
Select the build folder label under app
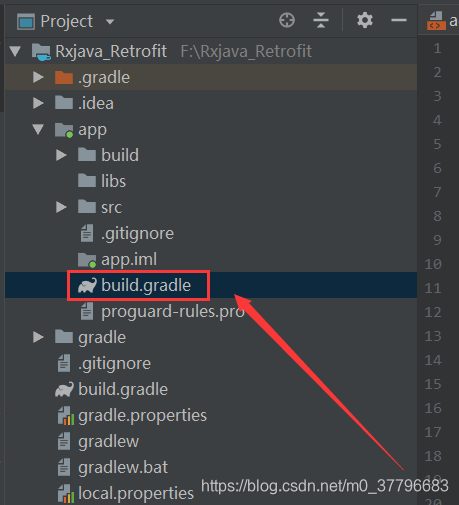coord(120,155)
